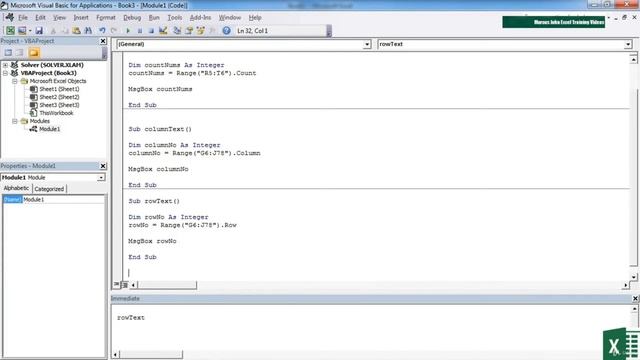Screen dimensions: 640x360
Task: Click the Break pause icon
Action: pos(140,31)
